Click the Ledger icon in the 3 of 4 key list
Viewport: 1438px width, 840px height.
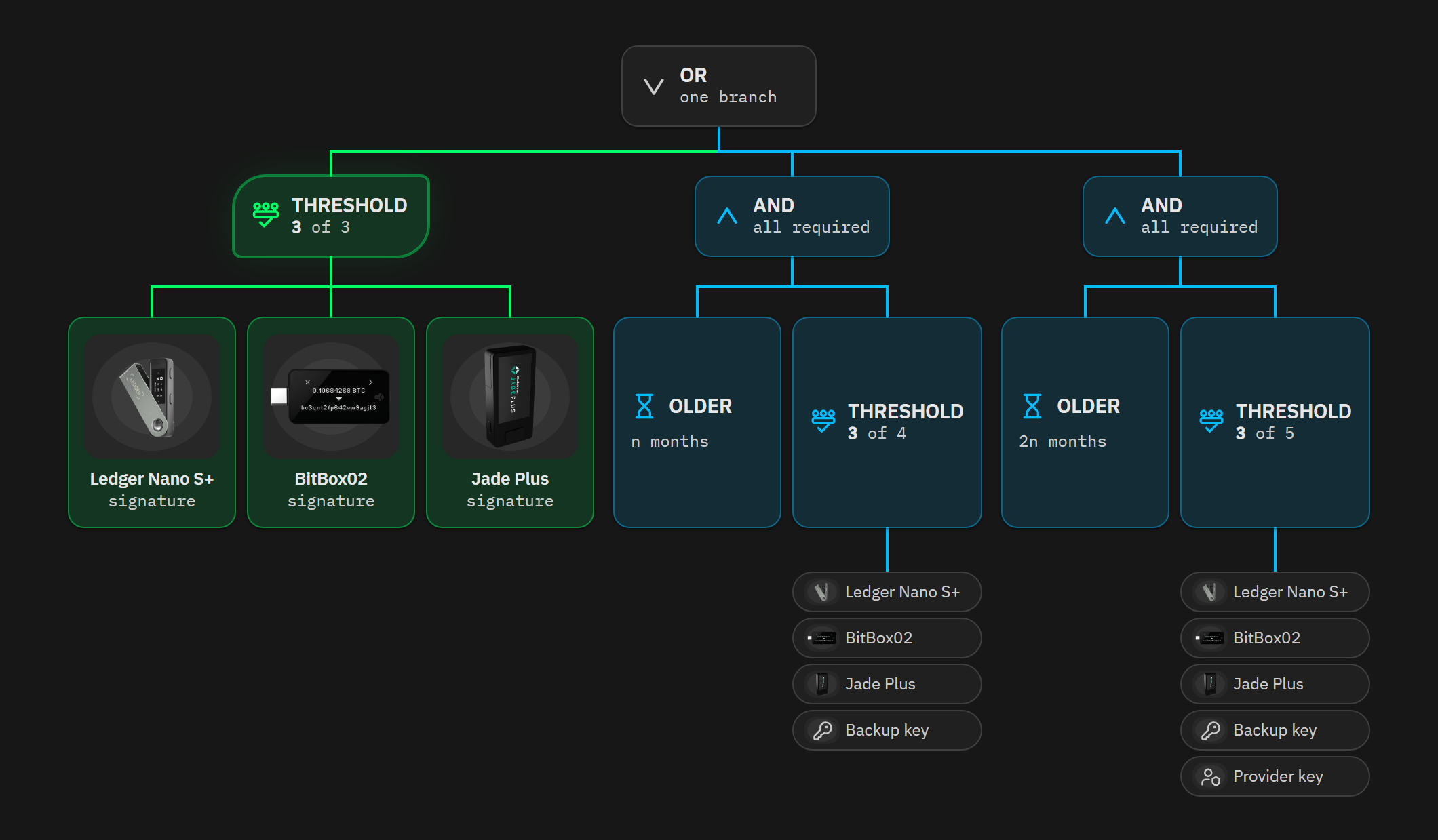pos(822,592)
